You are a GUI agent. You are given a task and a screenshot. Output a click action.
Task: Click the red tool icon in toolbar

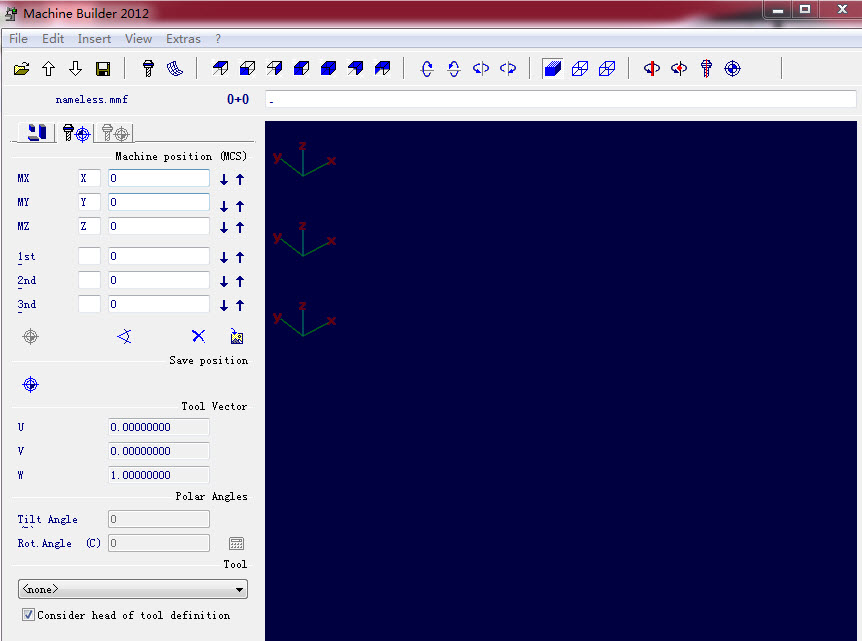point(706,69)
